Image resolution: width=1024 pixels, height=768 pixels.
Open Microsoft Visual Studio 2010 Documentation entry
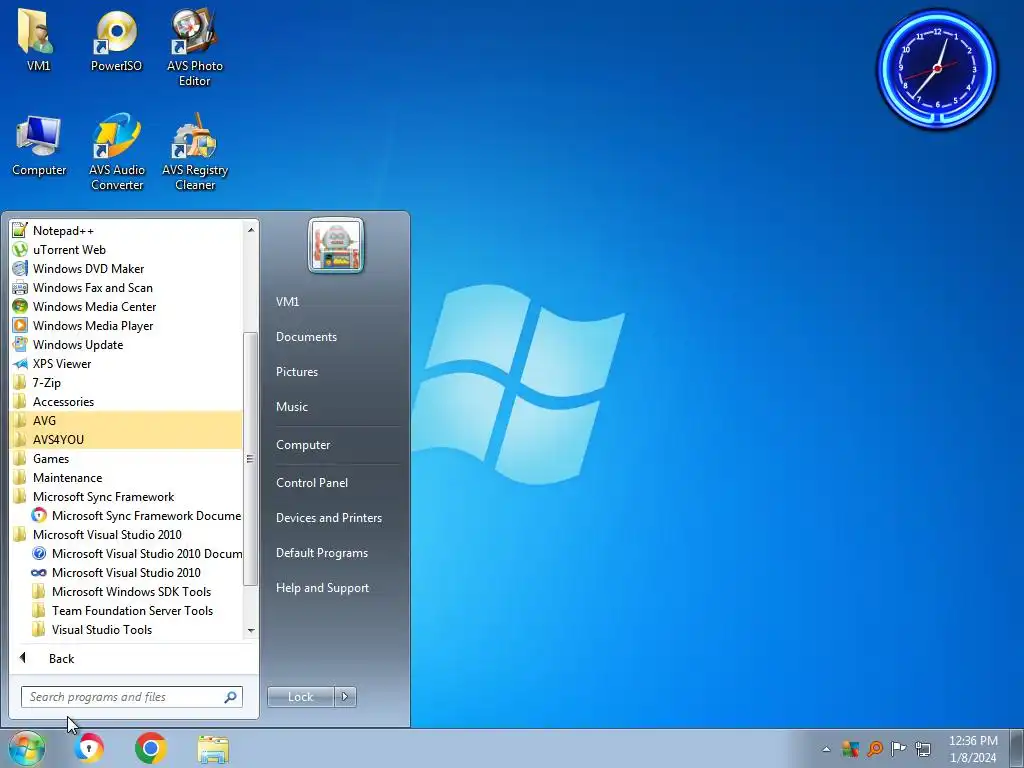point(136,553)
